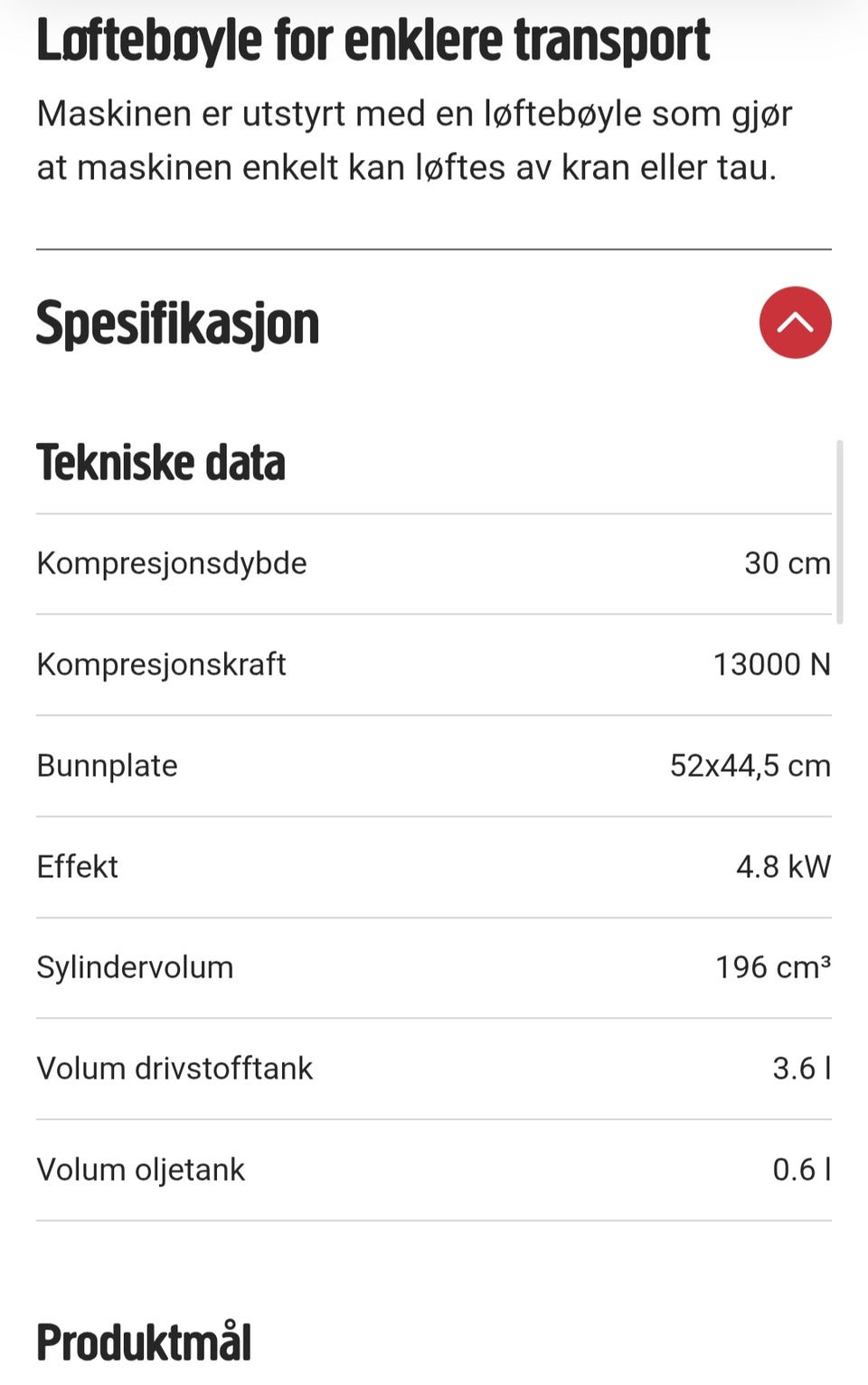Select the 196 cm³ value
Screen dimensions: 868x1385
[773, 967]
